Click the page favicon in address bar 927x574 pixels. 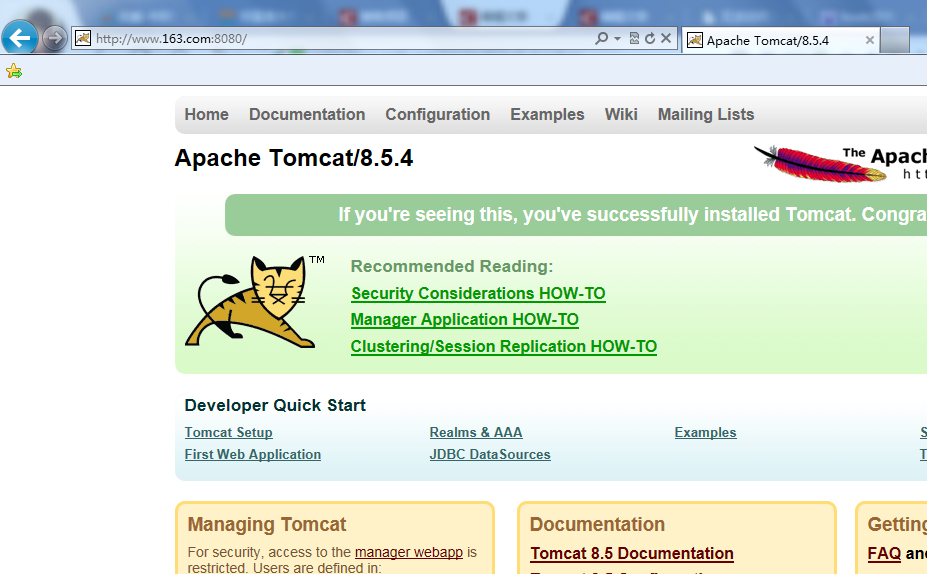click(x=83, y=38)
